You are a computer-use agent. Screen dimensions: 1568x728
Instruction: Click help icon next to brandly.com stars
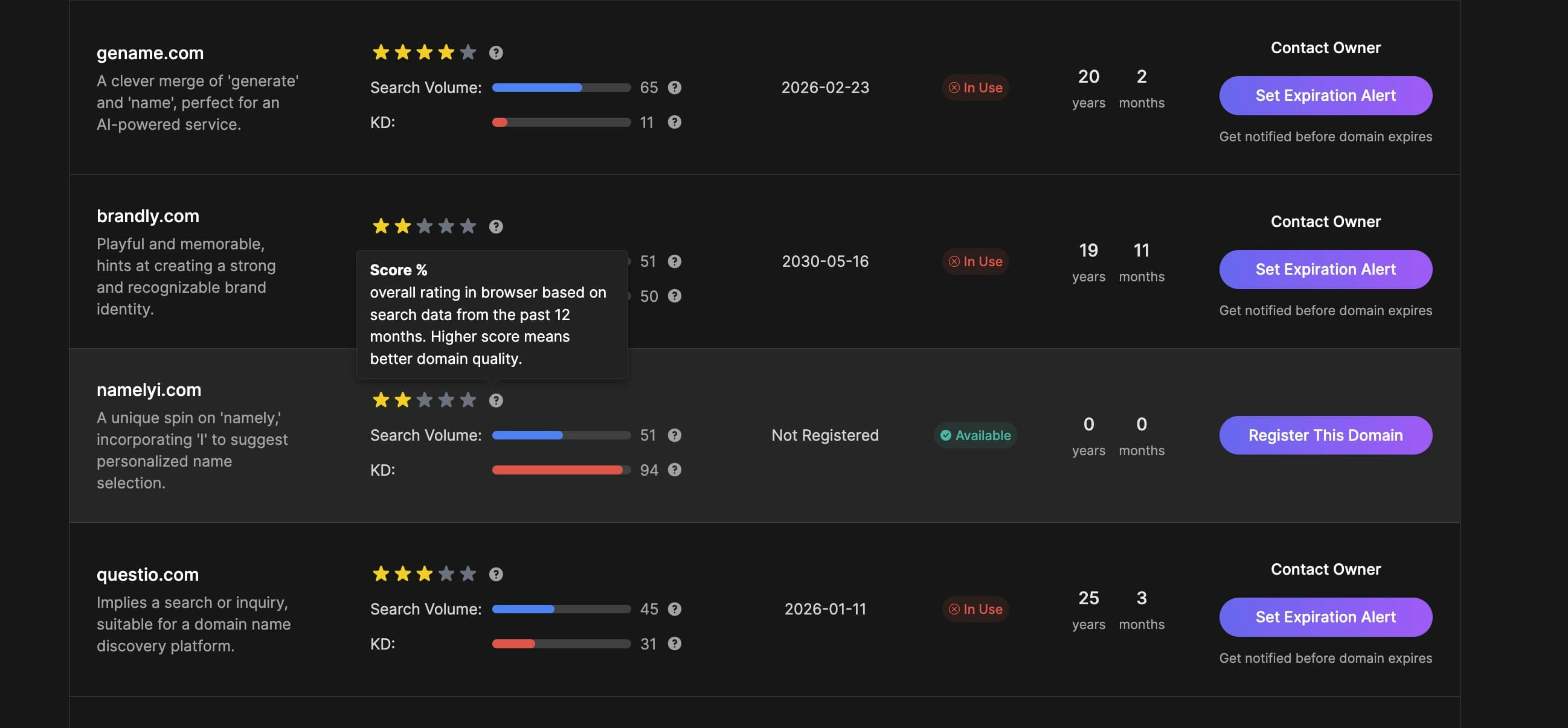[495, 227]
